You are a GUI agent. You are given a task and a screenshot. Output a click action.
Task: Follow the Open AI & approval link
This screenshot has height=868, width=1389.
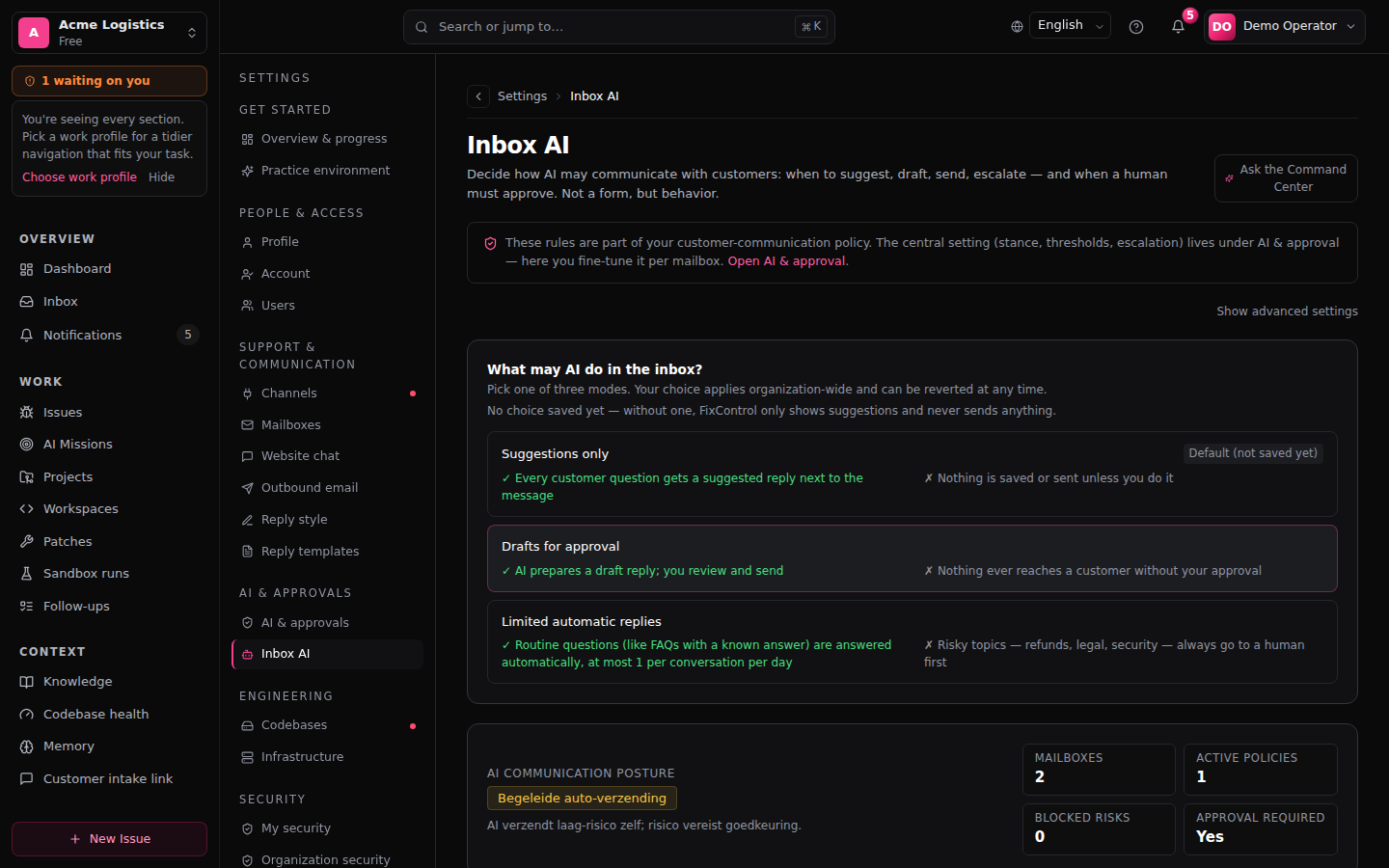pyautogui.click(x=786, y=261)
